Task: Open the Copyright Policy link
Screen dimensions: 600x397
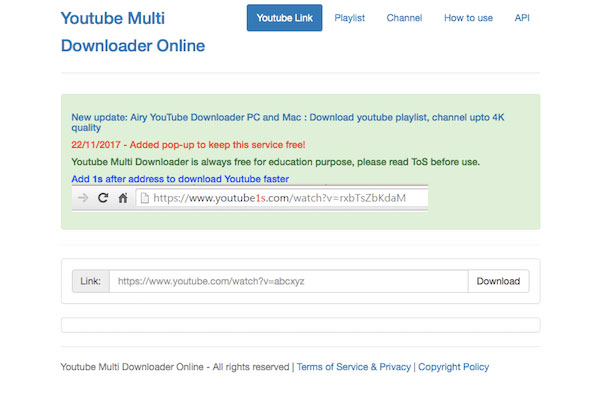Action: coord(453,367)
